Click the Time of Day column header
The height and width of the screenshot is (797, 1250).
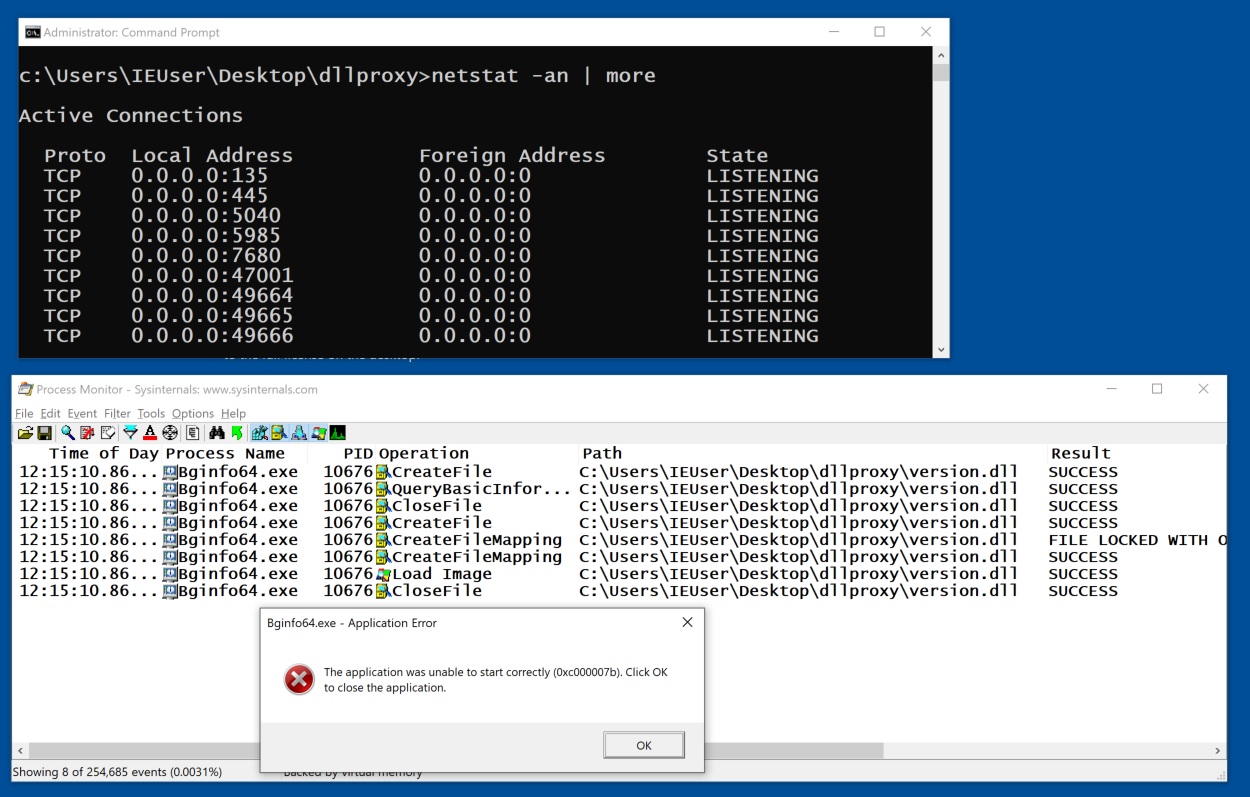pos(104,453)
